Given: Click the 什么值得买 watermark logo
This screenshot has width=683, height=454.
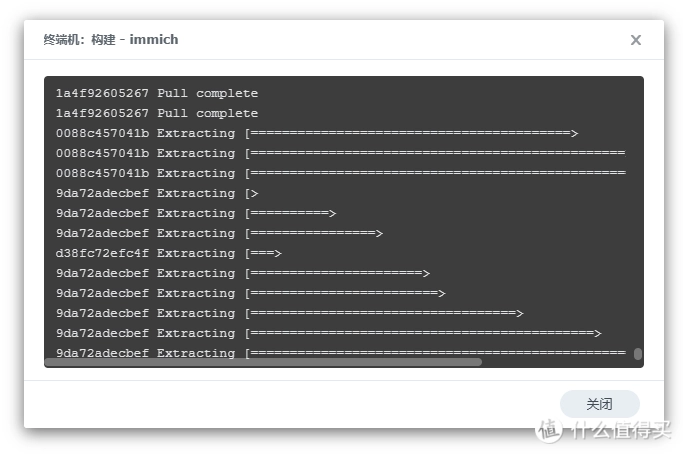Looking at the screenshot, I should 603,430.
